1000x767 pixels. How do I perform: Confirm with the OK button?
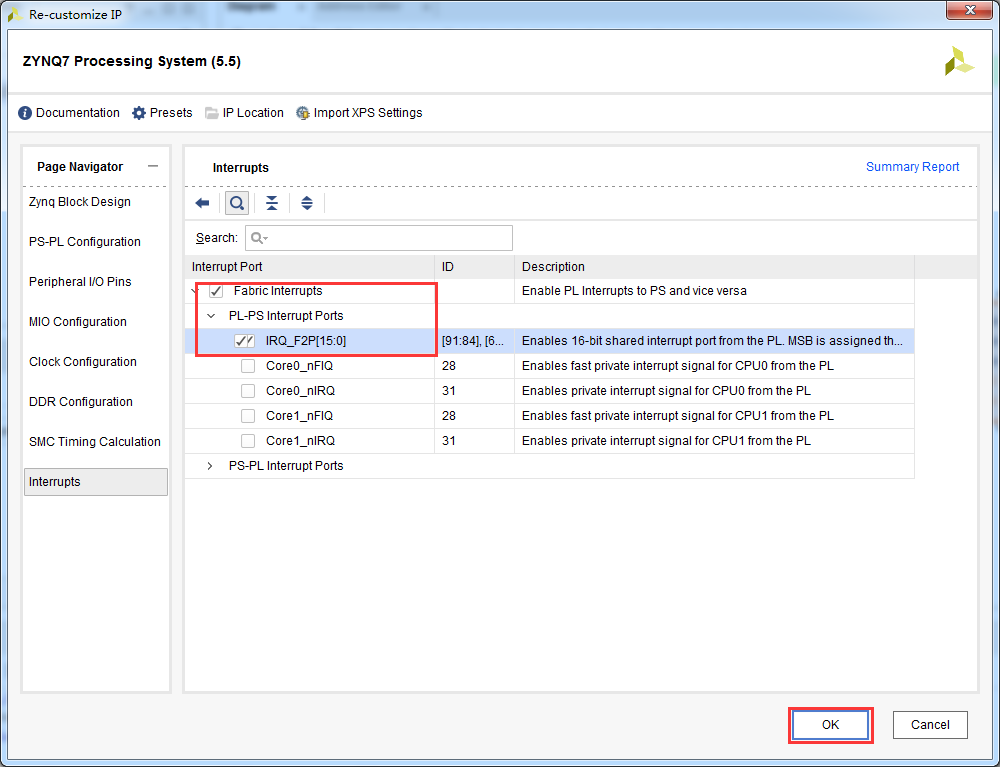(830, 725)
